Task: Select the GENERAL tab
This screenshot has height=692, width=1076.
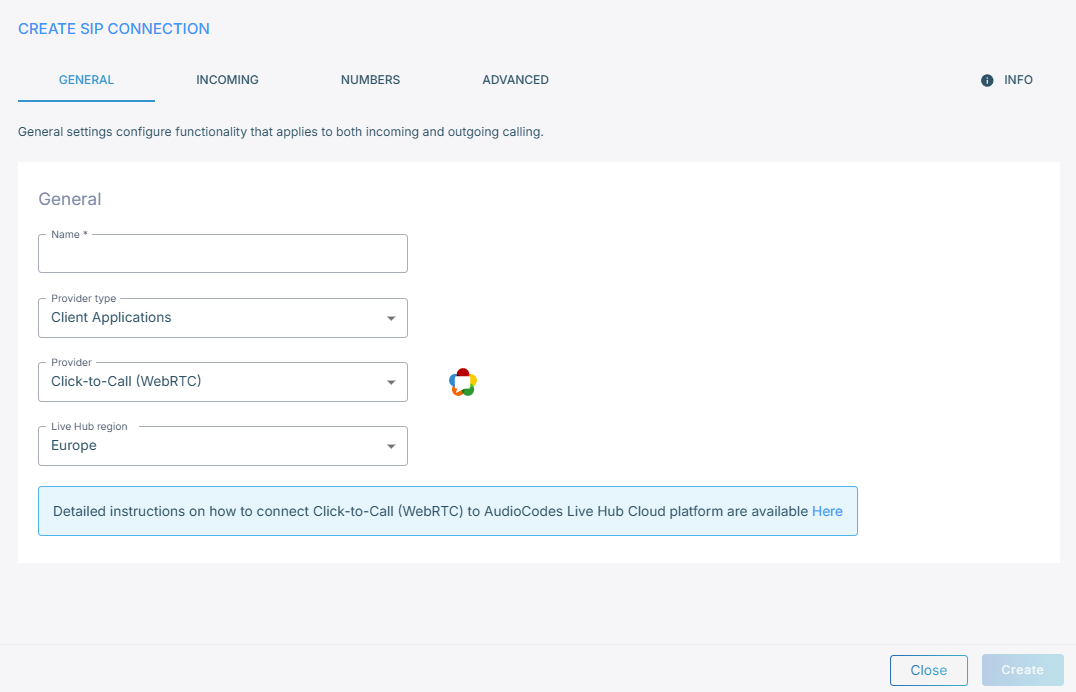Action: click(86, 80)
